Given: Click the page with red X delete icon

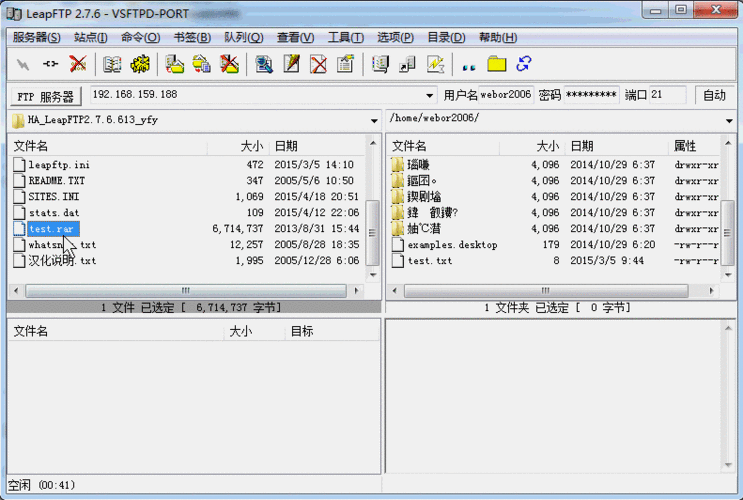Looking at the screenshot, I should click(x=318, y=64).
